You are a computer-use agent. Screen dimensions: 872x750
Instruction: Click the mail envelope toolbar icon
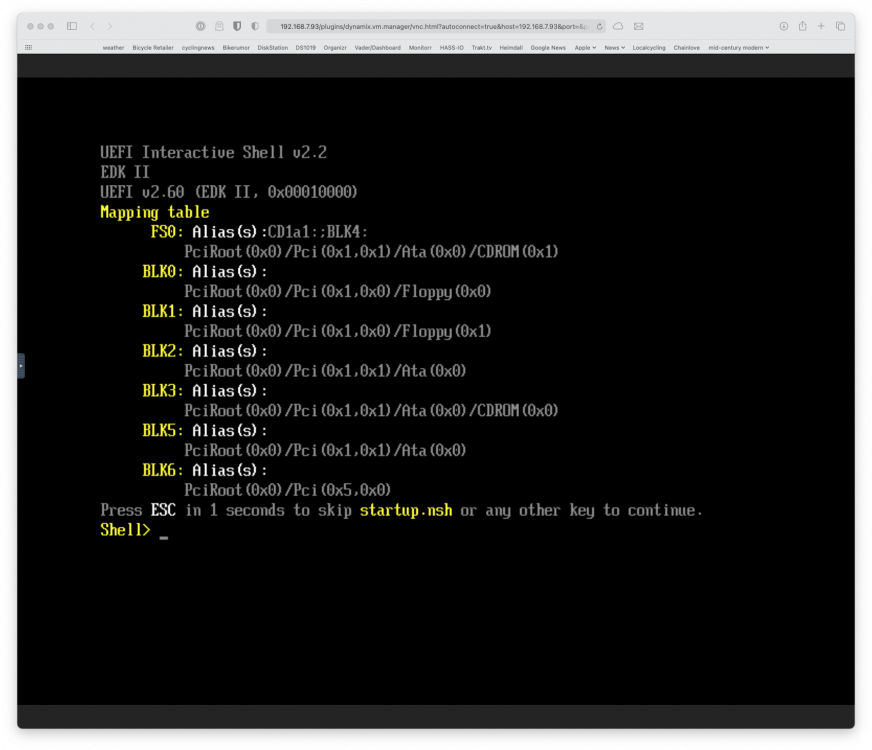point(638,26)
